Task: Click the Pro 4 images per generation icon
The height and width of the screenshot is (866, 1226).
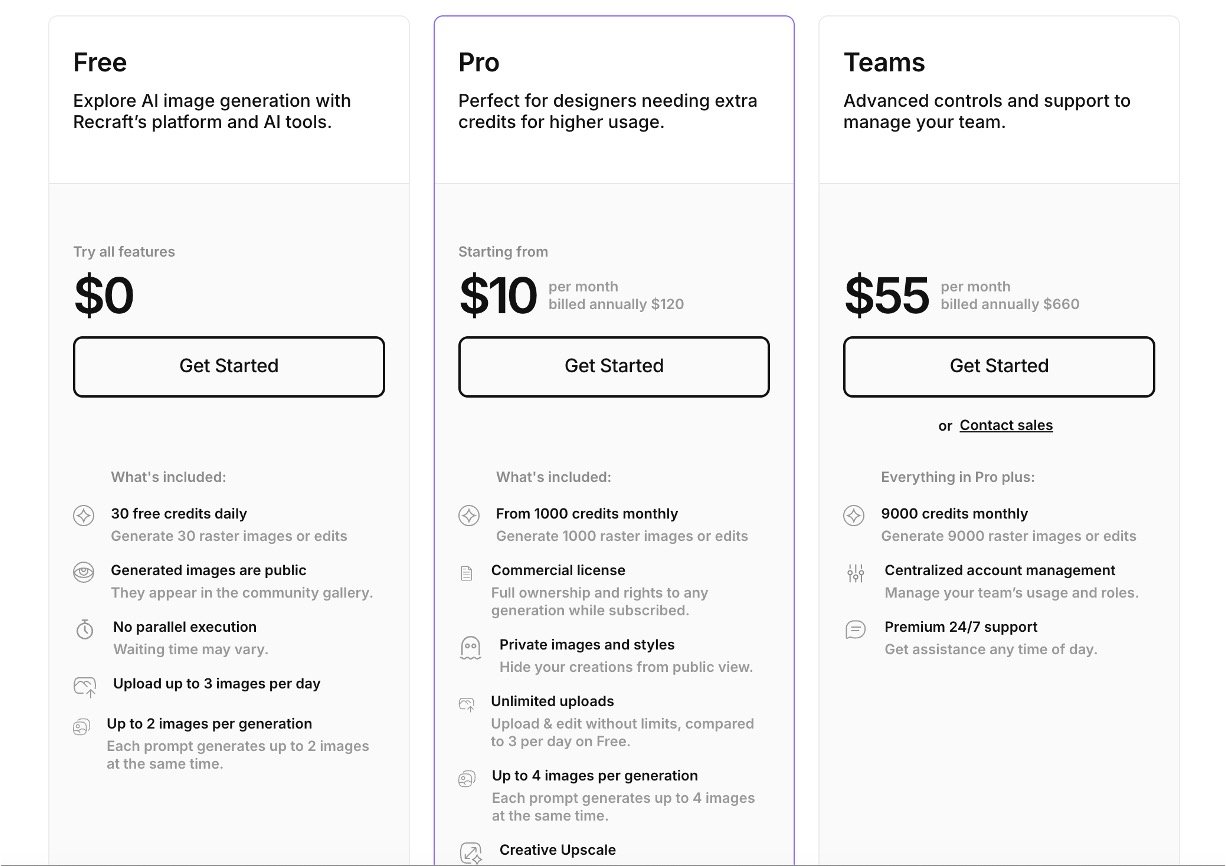Action: (x=467, y=779)
